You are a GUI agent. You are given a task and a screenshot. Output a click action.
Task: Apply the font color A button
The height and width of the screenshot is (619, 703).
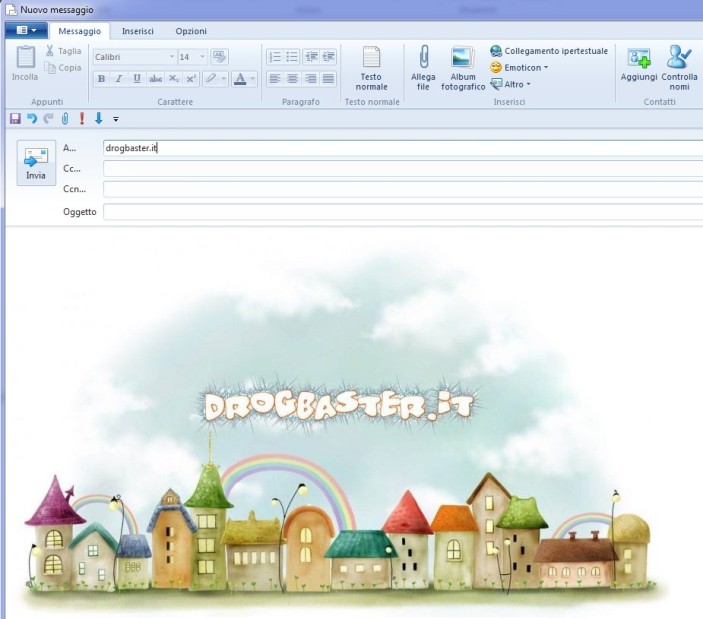pyautogui.click(x=240, y=79)
